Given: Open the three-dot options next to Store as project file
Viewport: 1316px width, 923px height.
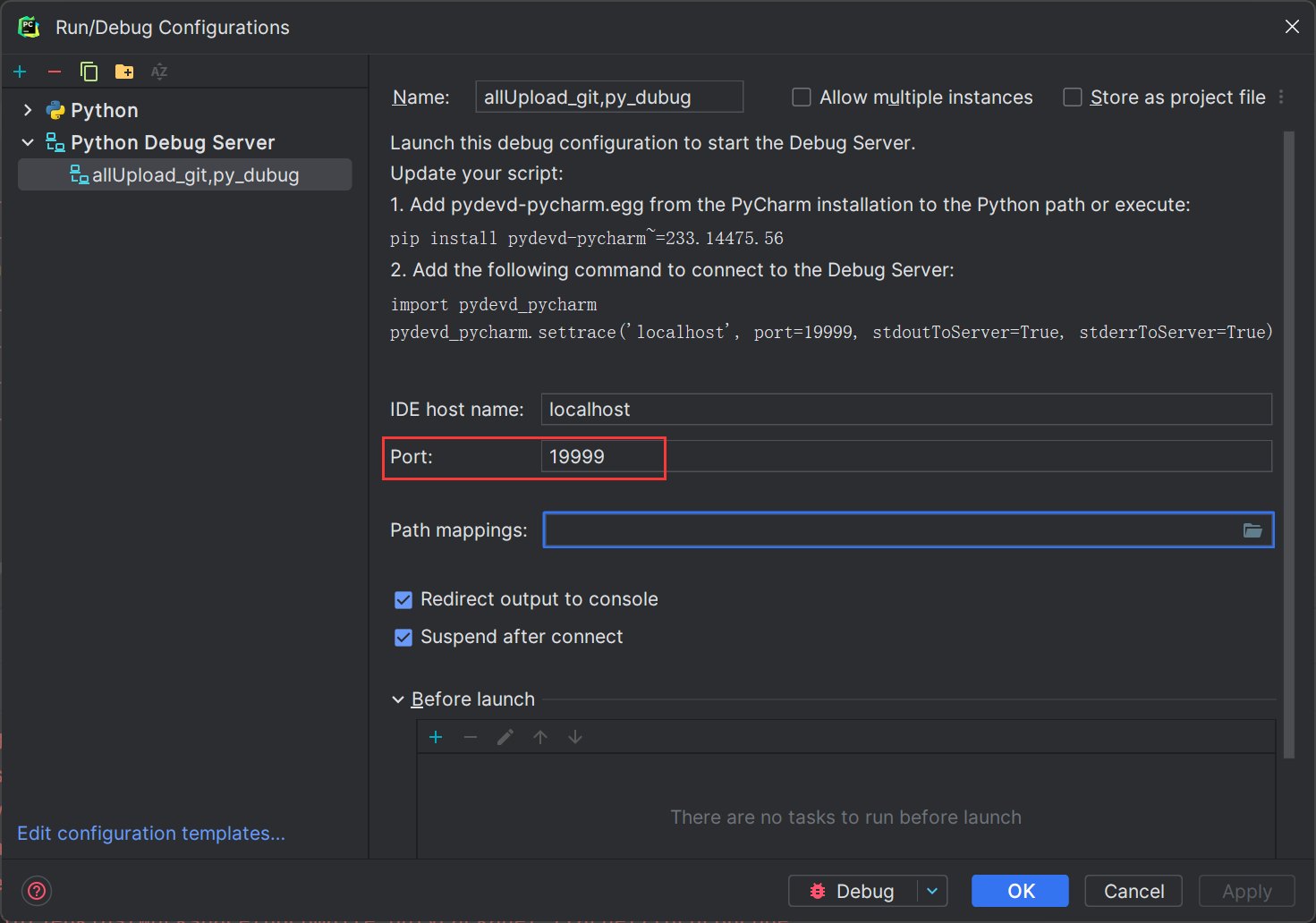Looking at the screenshot, I should pyautogui.click(x=1281, y=97).
